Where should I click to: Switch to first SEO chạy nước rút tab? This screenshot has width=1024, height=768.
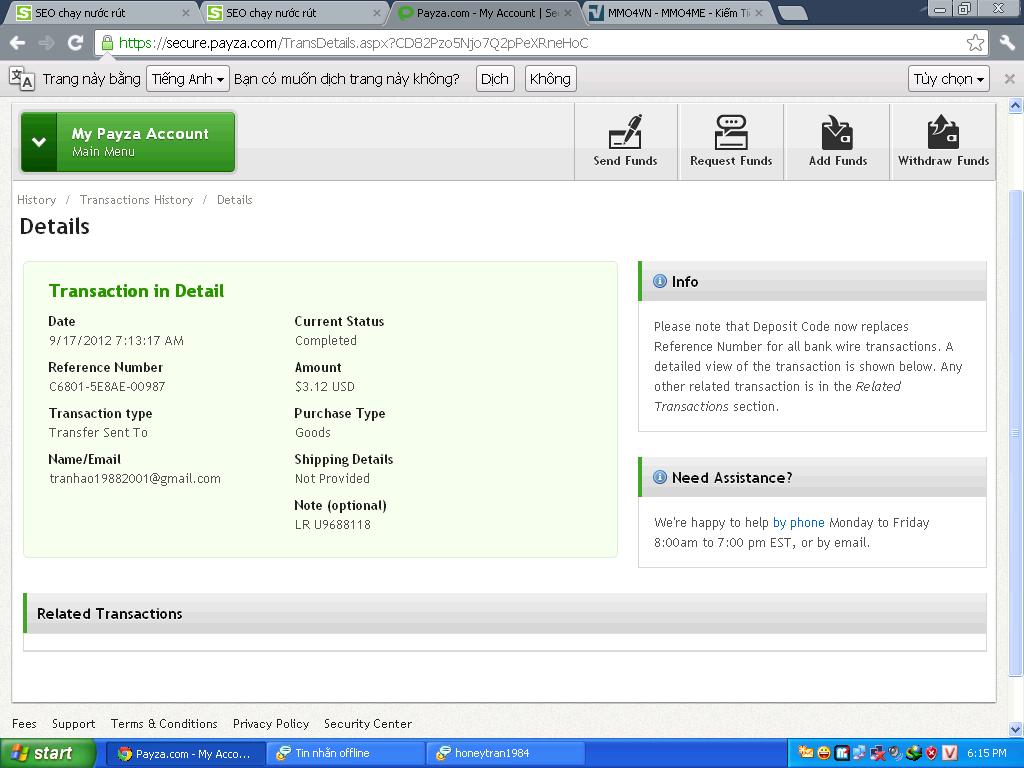(x=101, y=13)
